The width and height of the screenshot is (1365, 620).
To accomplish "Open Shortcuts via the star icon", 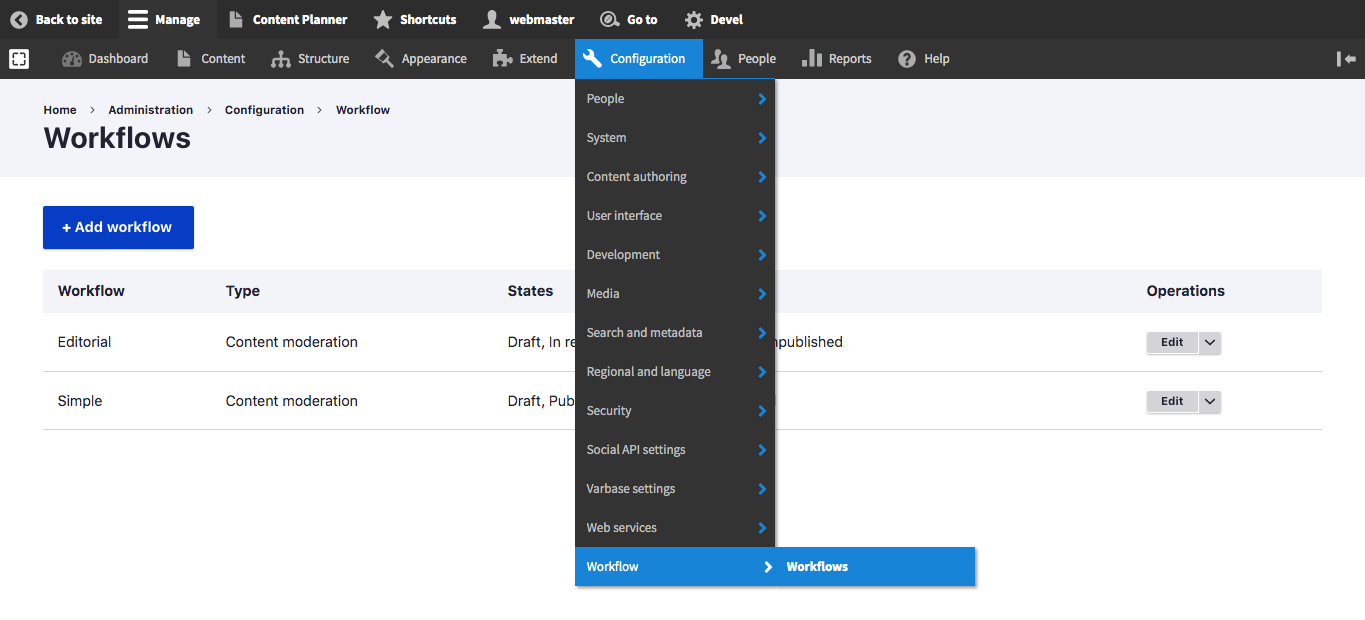I will tap(382, 19).
